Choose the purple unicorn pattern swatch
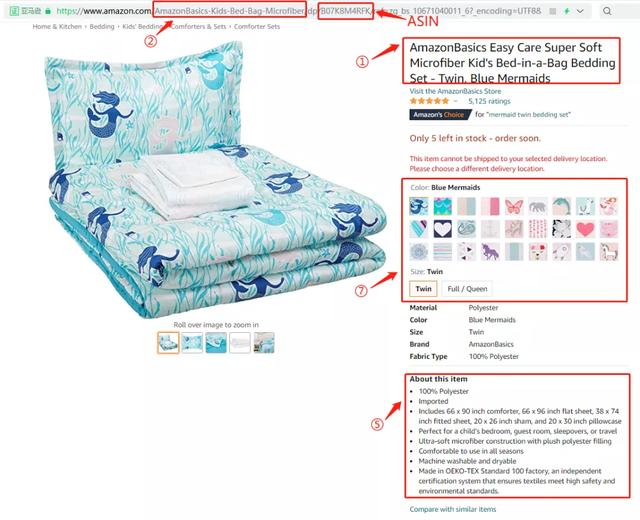 (490, 252)
